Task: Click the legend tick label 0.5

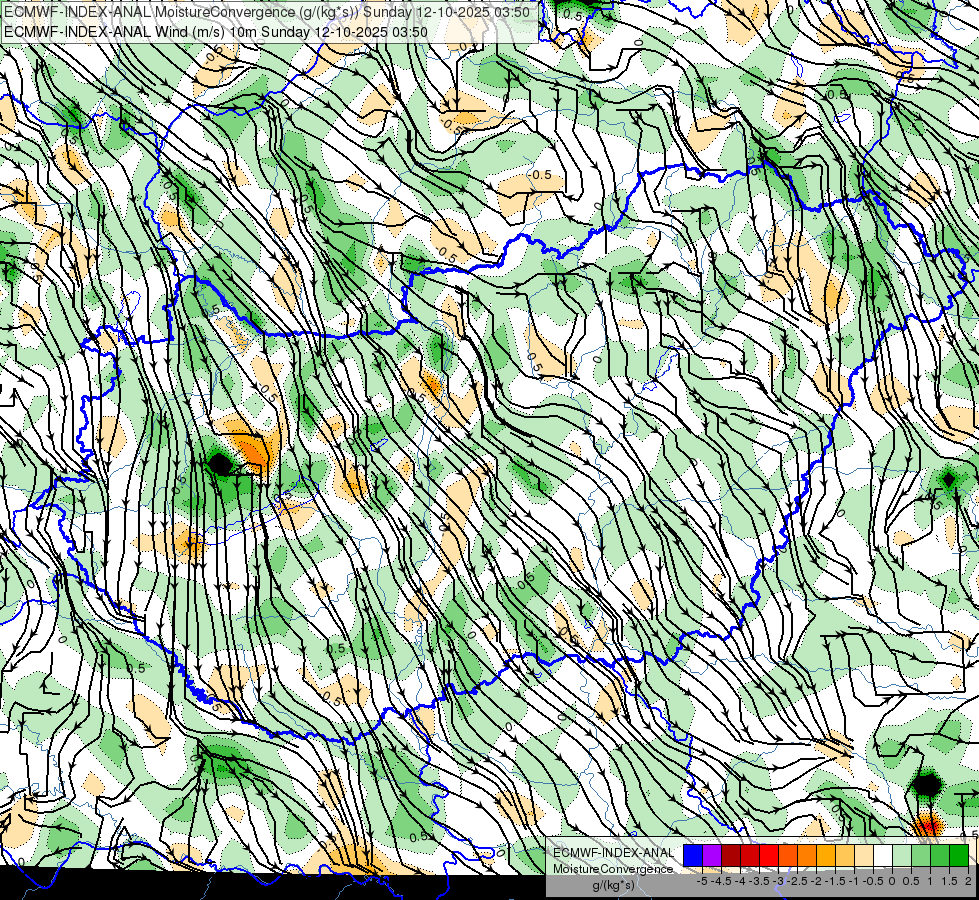Action: 911,881
